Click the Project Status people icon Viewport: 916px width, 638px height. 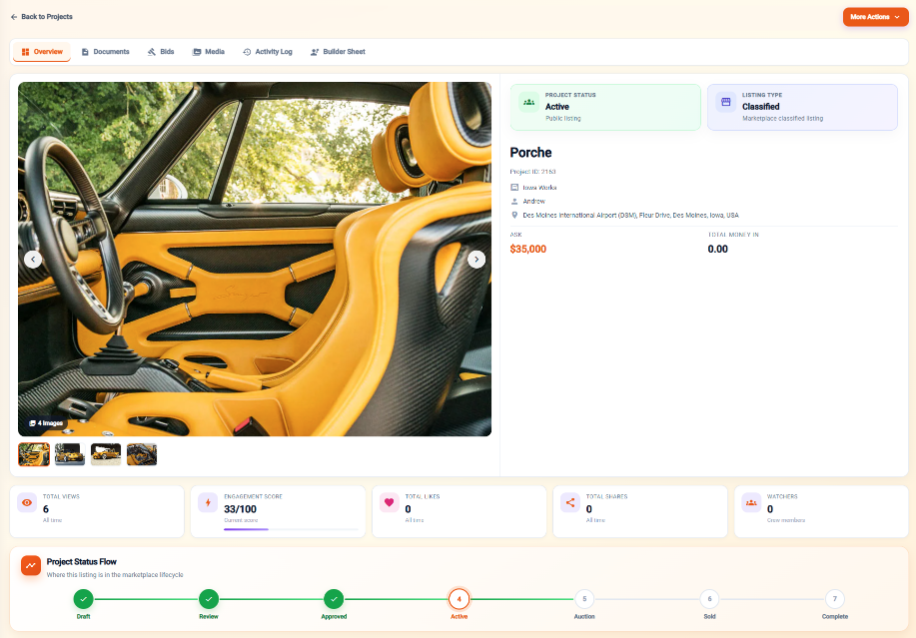[x=529, y=102]
